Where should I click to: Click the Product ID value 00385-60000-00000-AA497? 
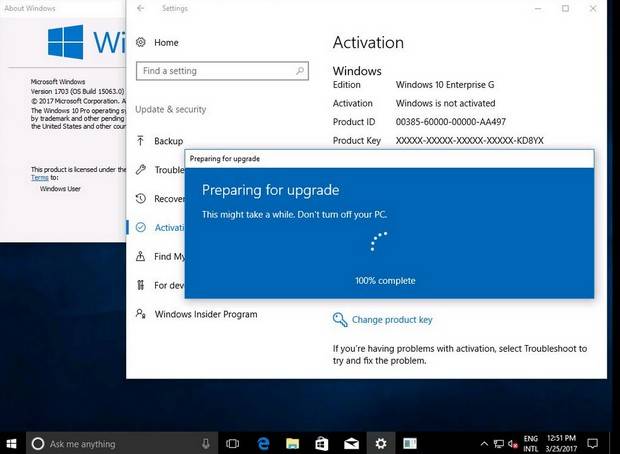451,122
